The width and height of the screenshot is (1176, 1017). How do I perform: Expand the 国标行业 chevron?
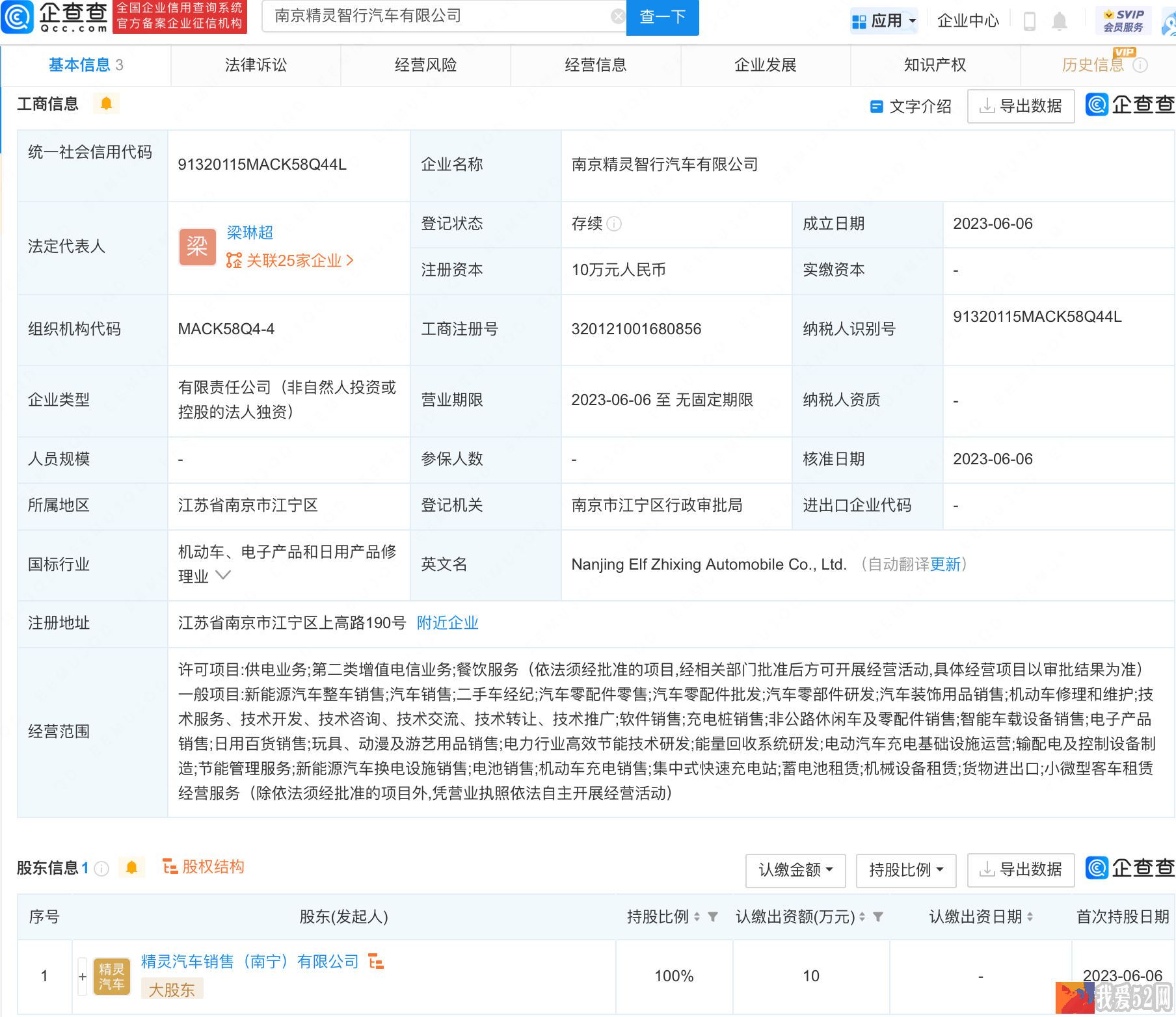[222, 575]
